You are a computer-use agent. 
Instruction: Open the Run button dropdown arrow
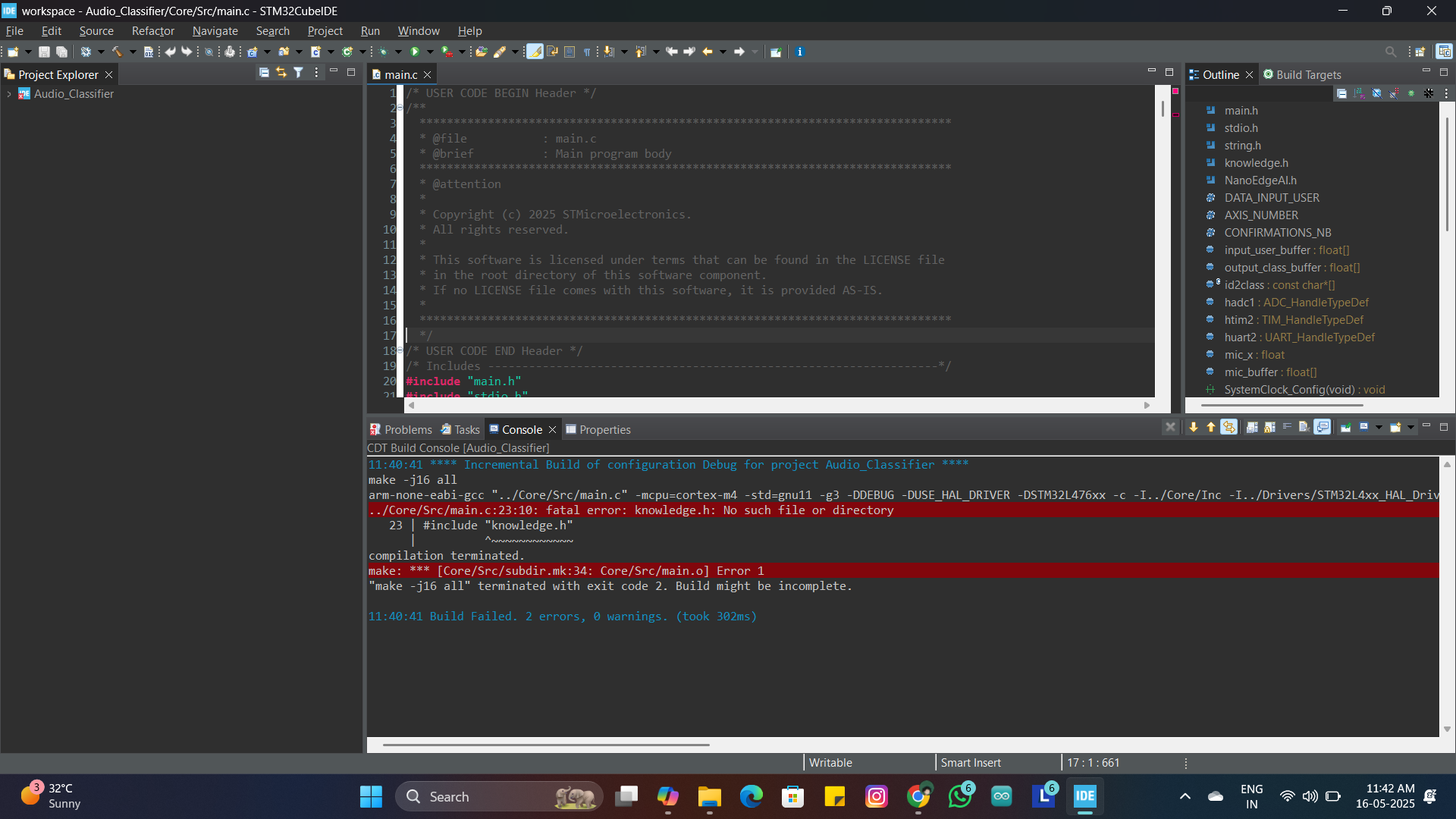tap(431, 52)
